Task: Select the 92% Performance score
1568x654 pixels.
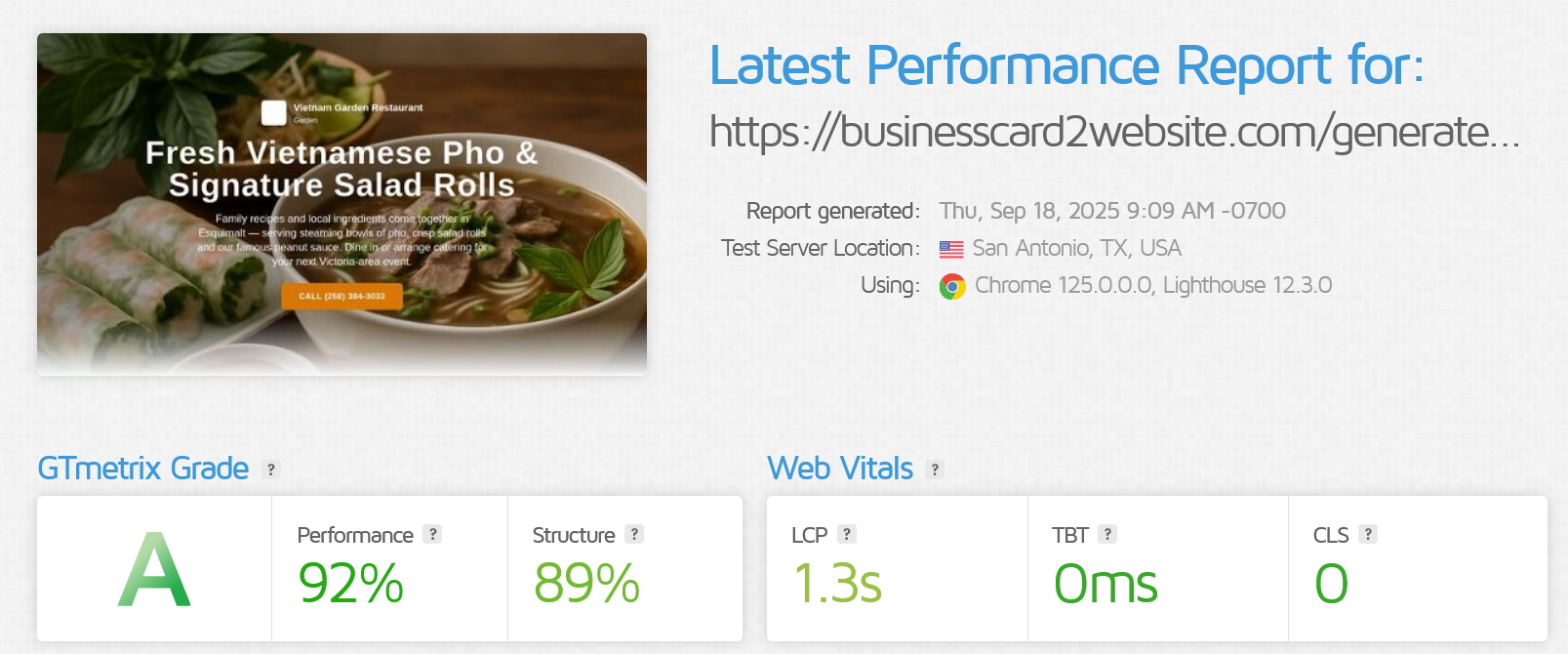Action: pos(351,584)
